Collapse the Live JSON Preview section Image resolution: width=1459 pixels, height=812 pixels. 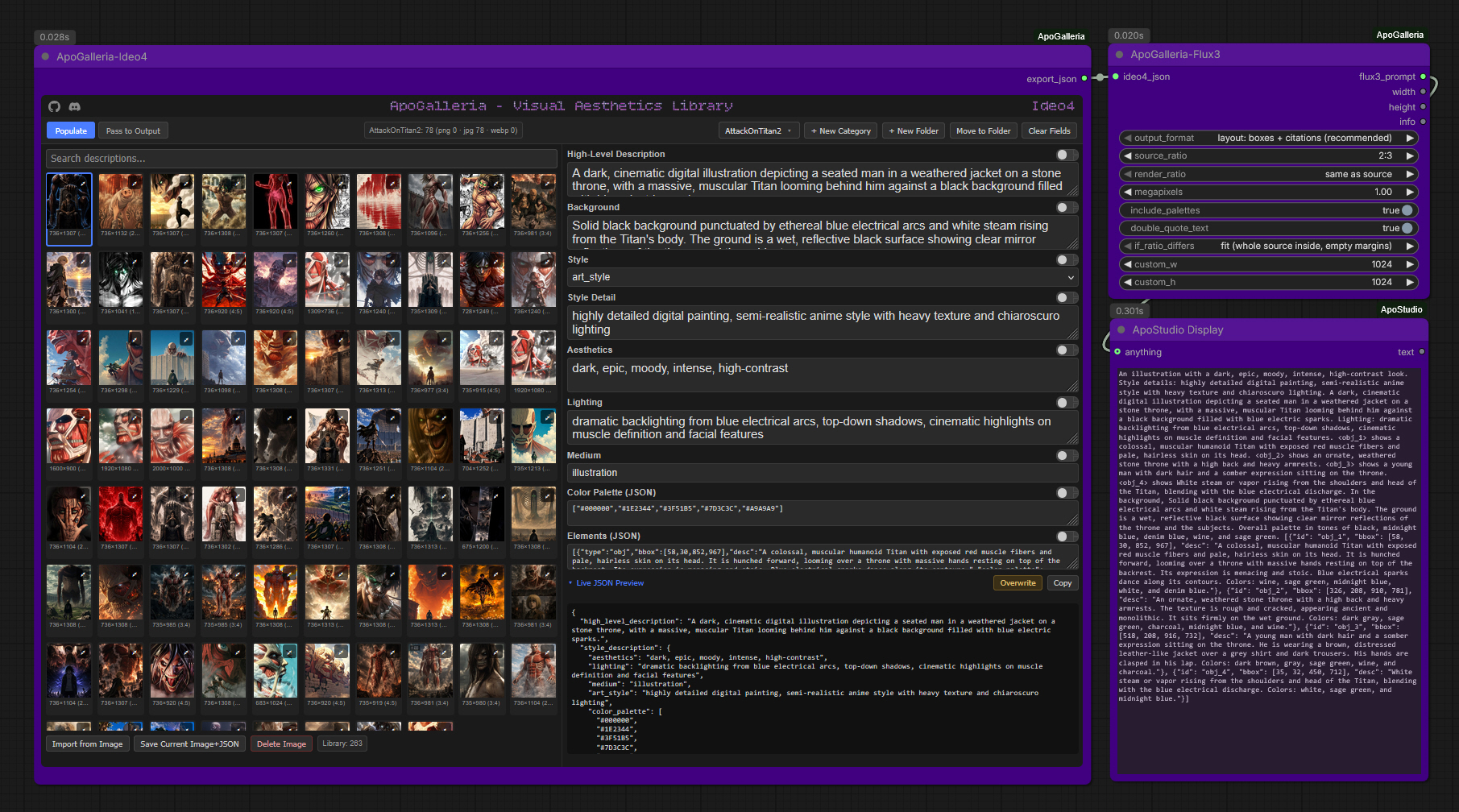click(x=606, y=583)
